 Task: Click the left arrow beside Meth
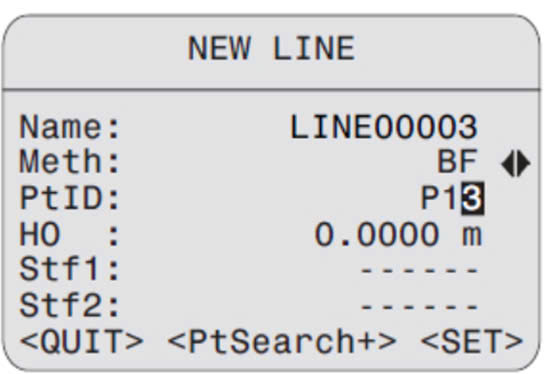[x=508, y=164]
